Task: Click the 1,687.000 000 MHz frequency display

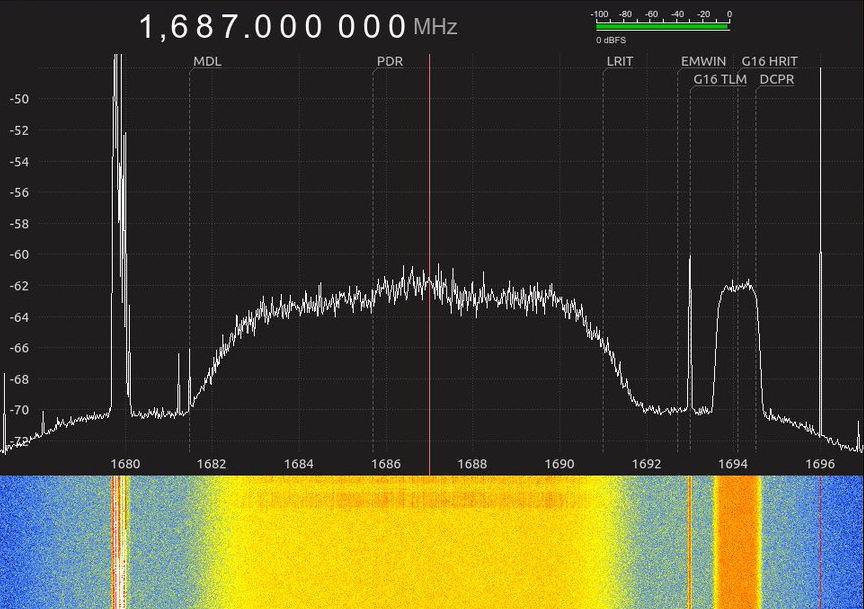Action: click(298, 26)
